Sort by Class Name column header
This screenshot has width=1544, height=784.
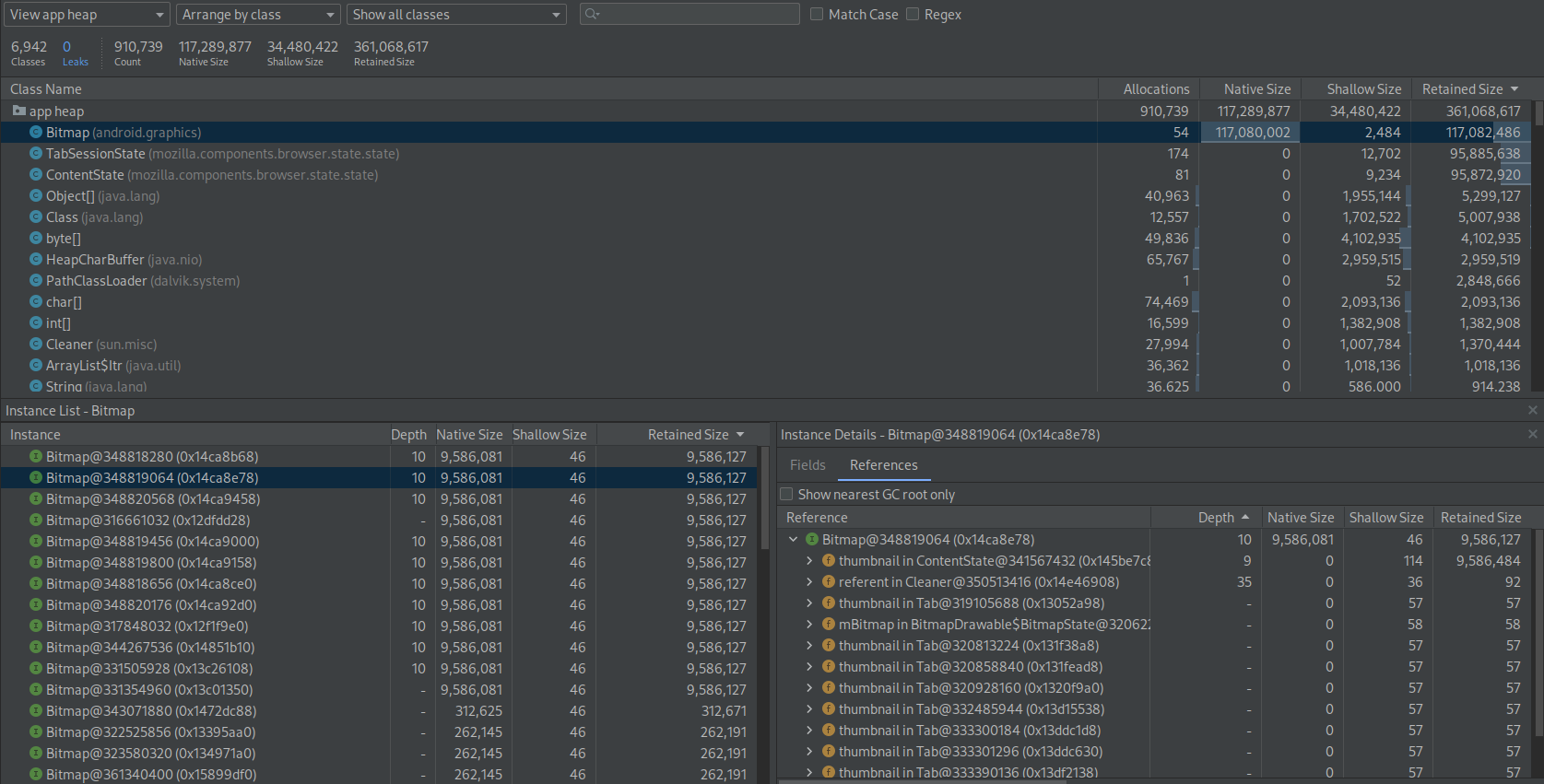point(548,88)
